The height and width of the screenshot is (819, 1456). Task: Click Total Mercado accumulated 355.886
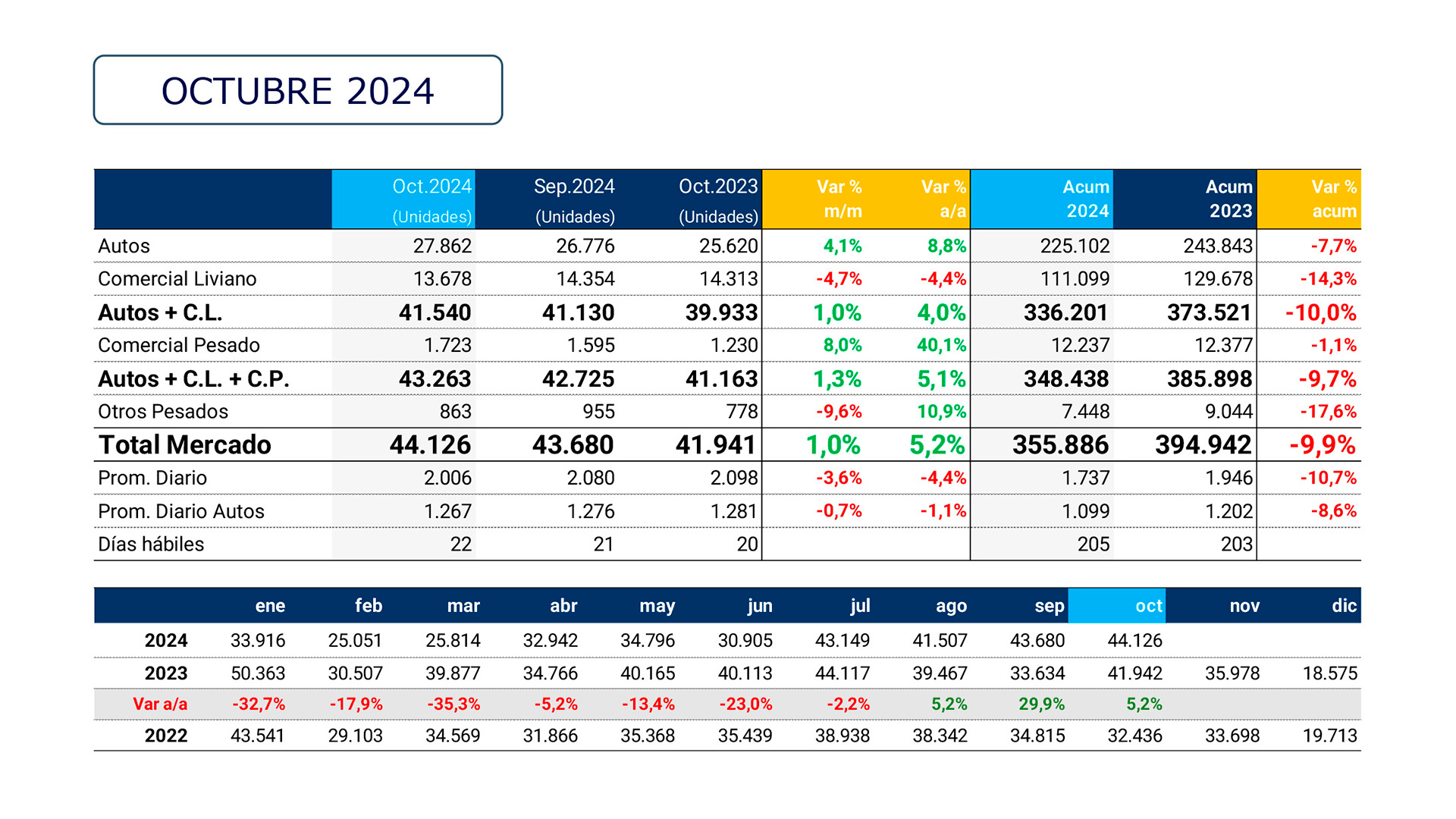1060,445
